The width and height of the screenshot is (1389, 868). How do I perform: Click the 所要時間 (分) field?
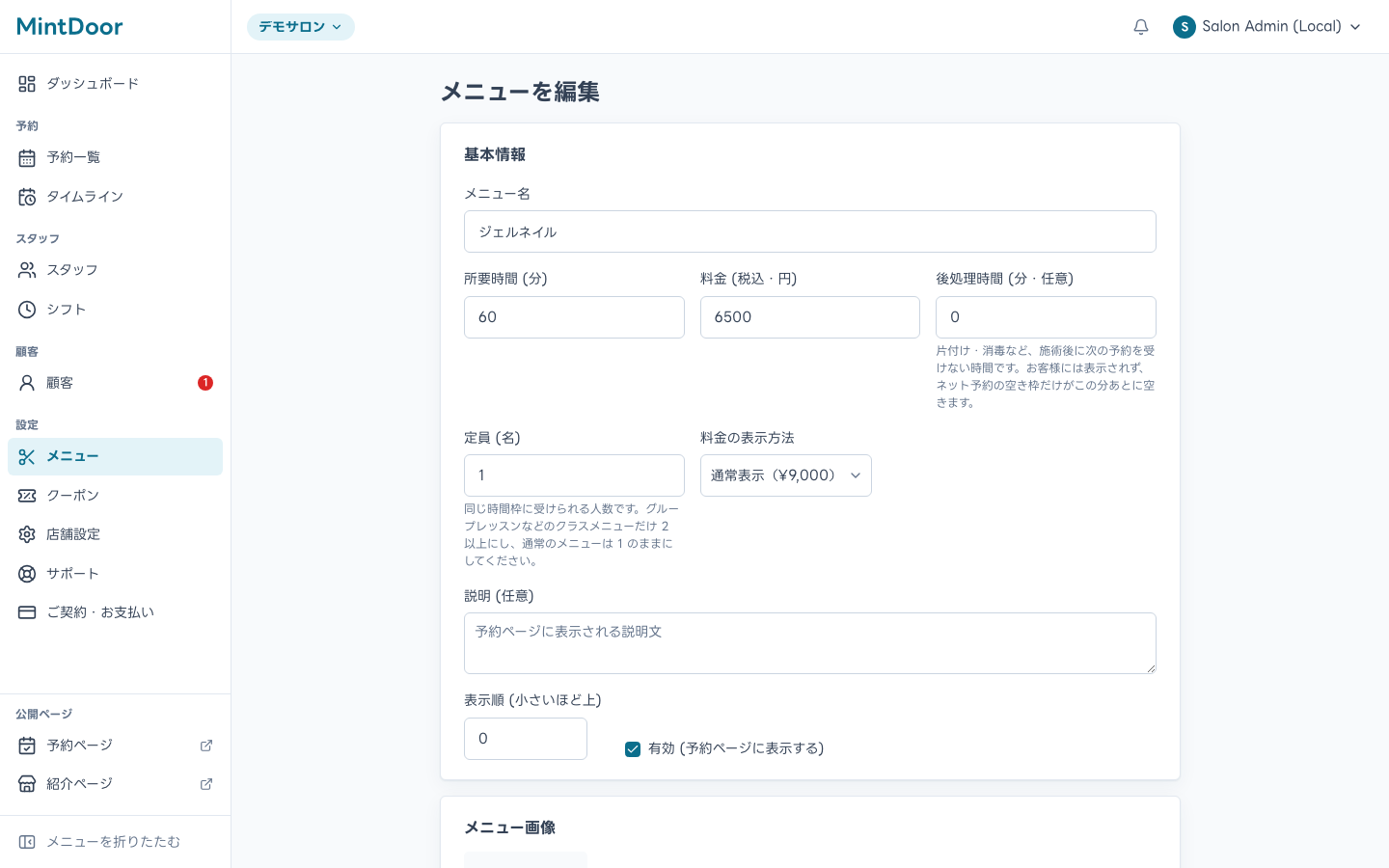pyautogui.click(x=574, y=317)
